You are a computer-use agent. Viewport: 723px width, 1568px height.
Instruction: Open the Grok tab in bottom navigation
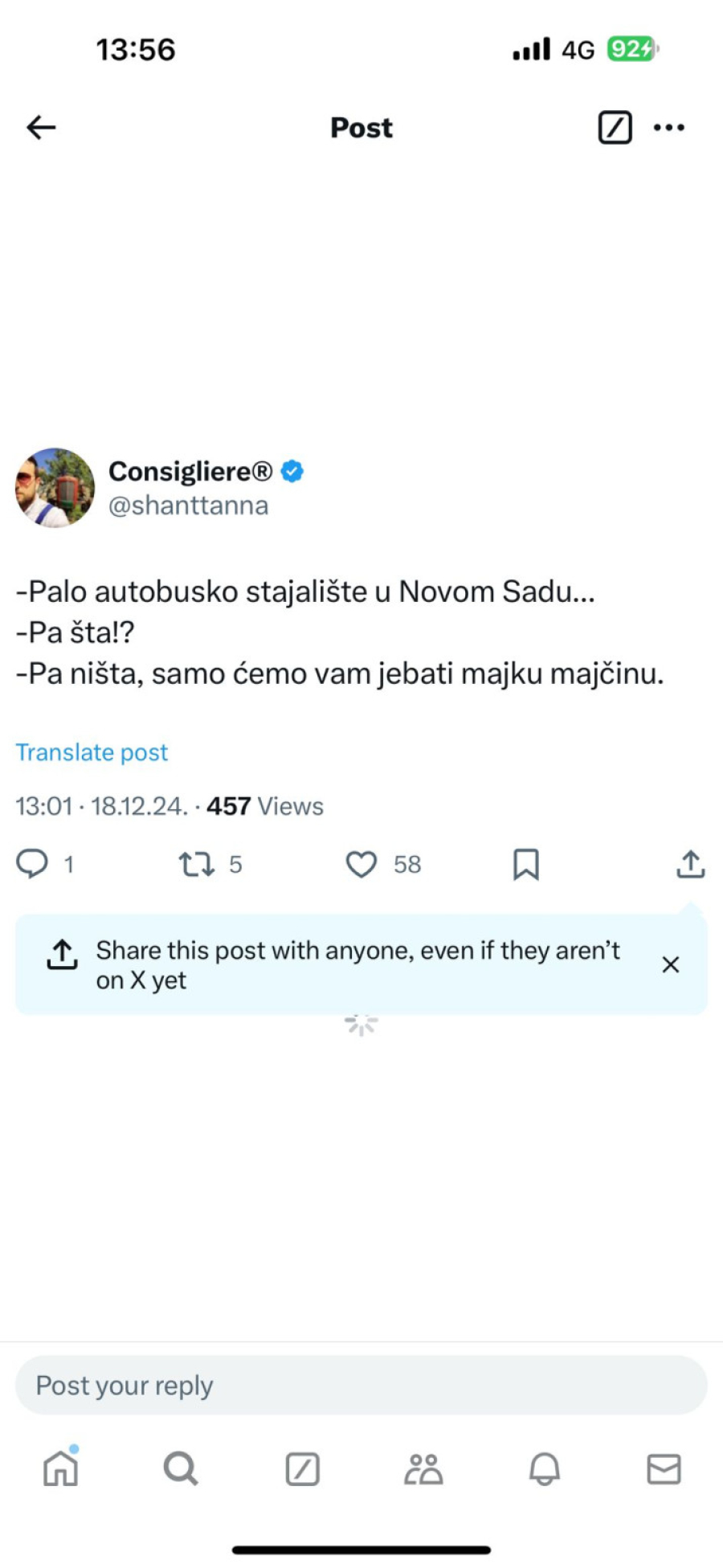(x=302, y=1469)
